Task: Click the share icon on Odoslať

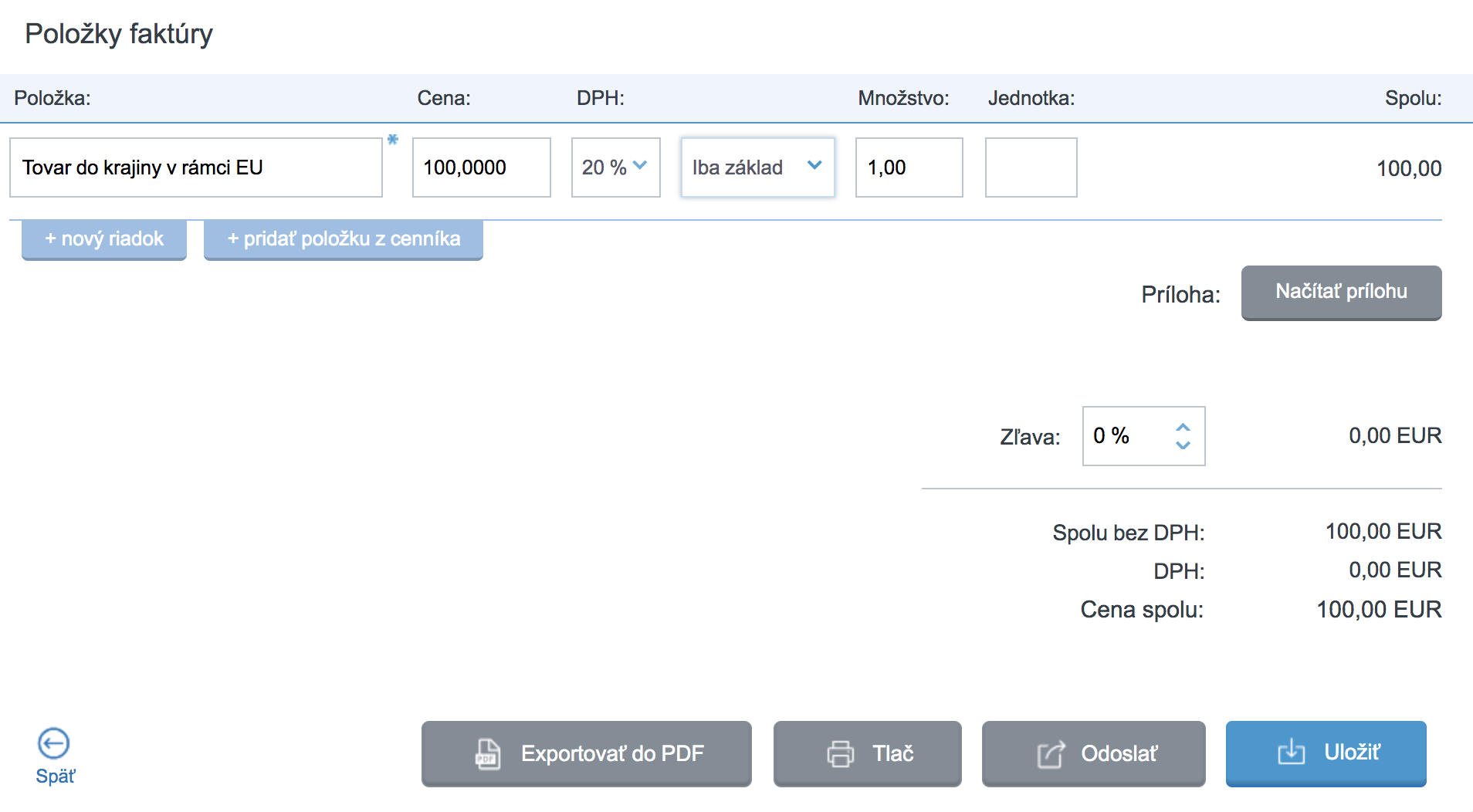Action: pos(1051,754)
